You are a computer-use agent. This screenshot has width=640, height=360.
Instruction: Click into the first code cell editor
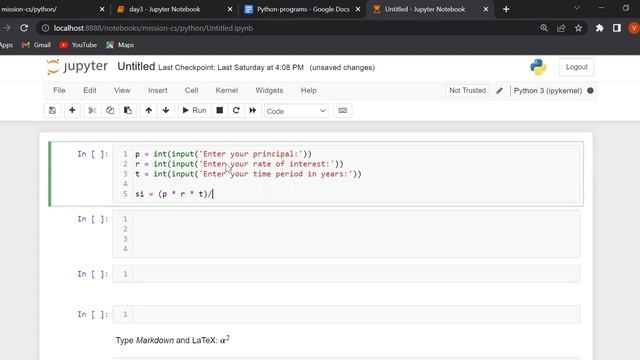point(346,174)
